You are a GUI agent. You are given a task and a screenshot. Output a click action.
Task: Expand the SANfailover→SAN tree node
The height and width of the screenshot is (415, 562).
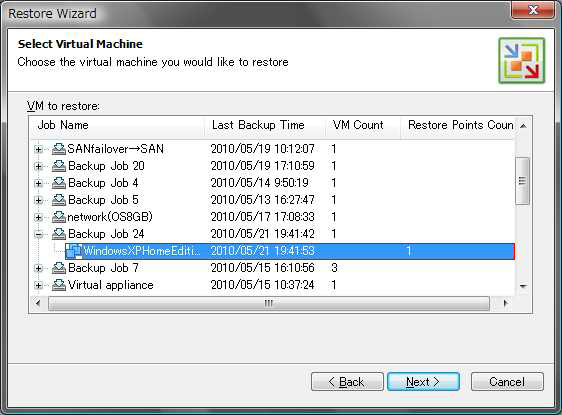(x=39, y=149)
